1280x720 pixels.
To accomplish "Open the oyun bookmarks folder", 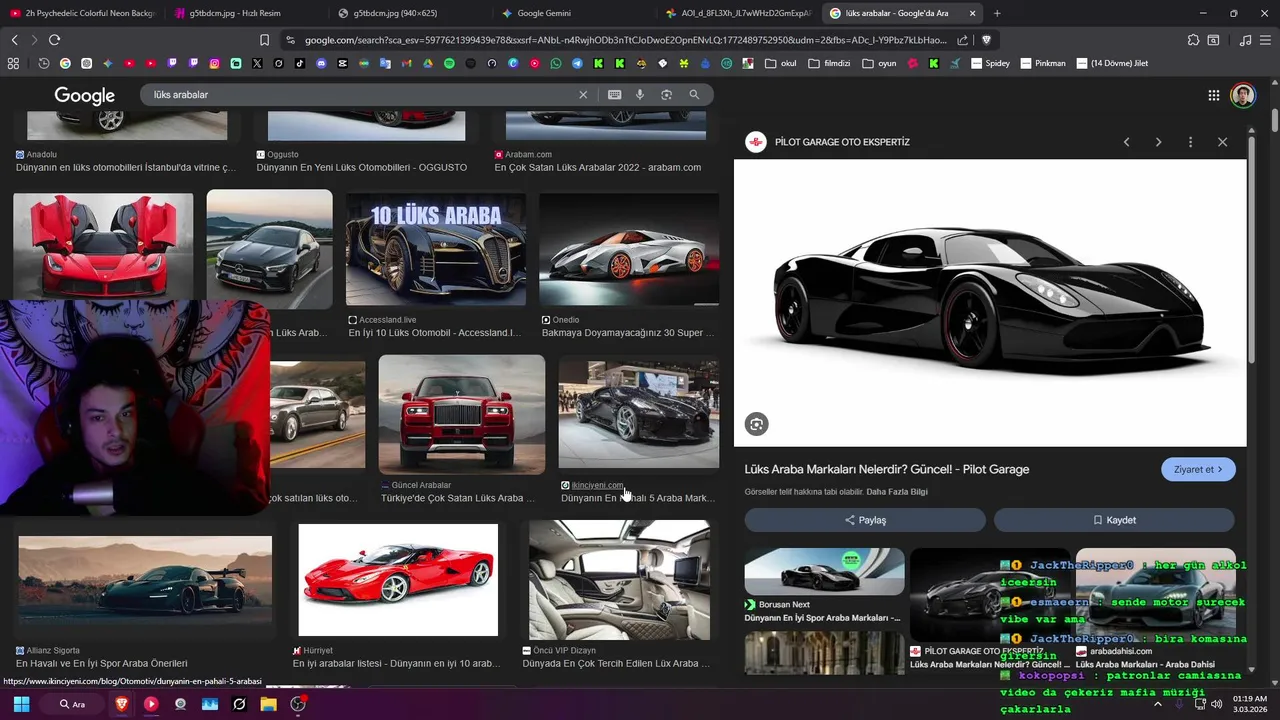I will [878, 63].
